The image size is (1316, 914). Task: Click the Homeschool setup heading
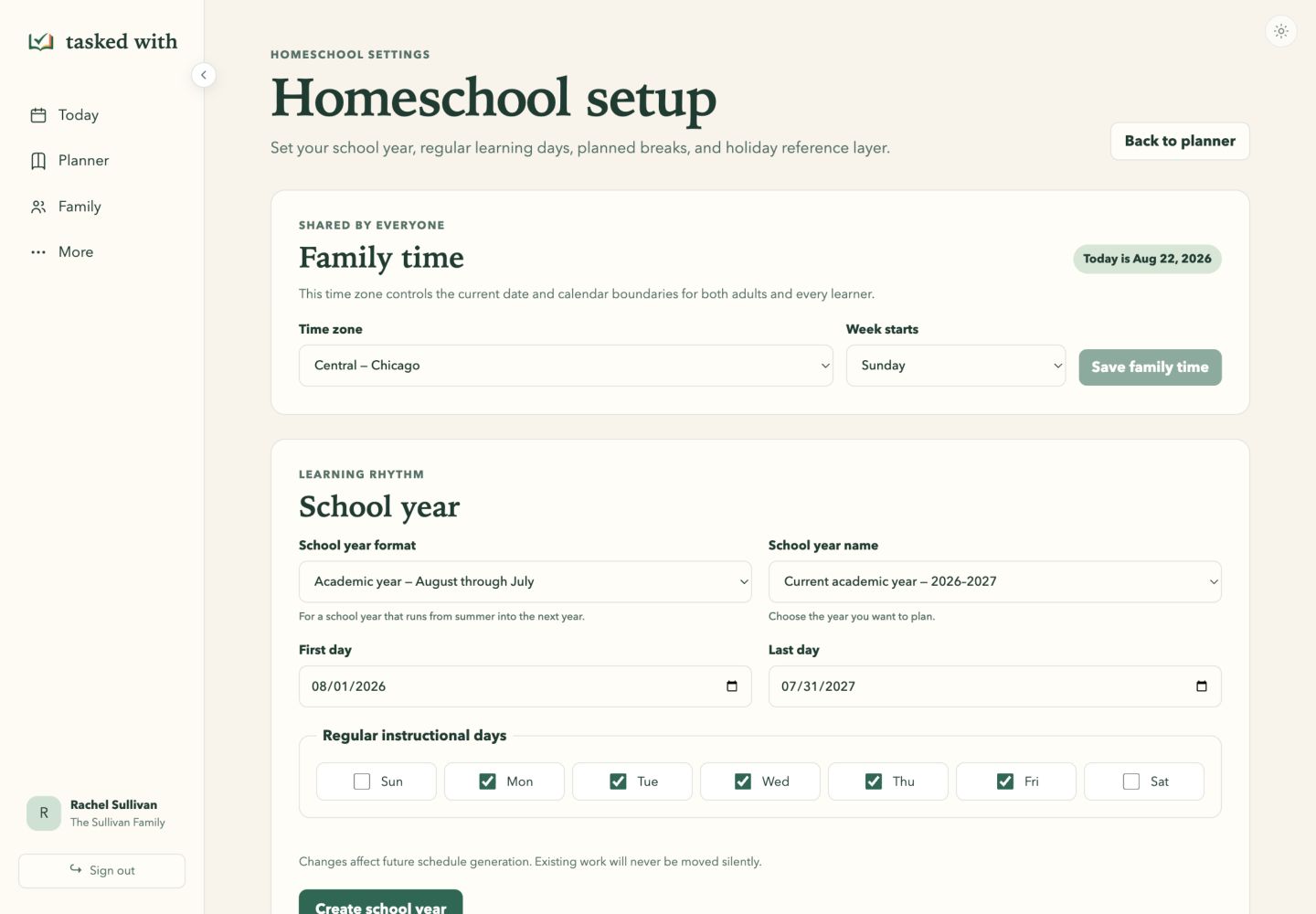pyautogui.click(x=493, y=99)
